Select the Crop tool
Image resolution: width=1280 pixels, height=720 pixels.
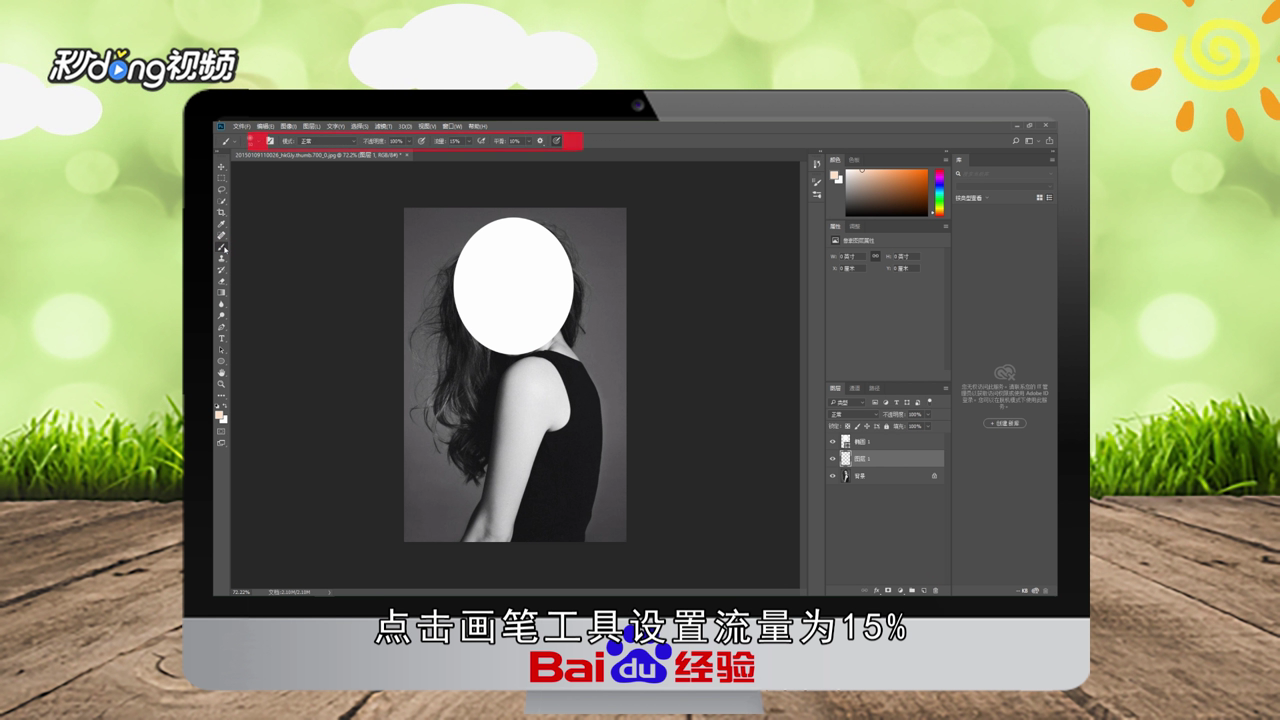coord(221,212)
